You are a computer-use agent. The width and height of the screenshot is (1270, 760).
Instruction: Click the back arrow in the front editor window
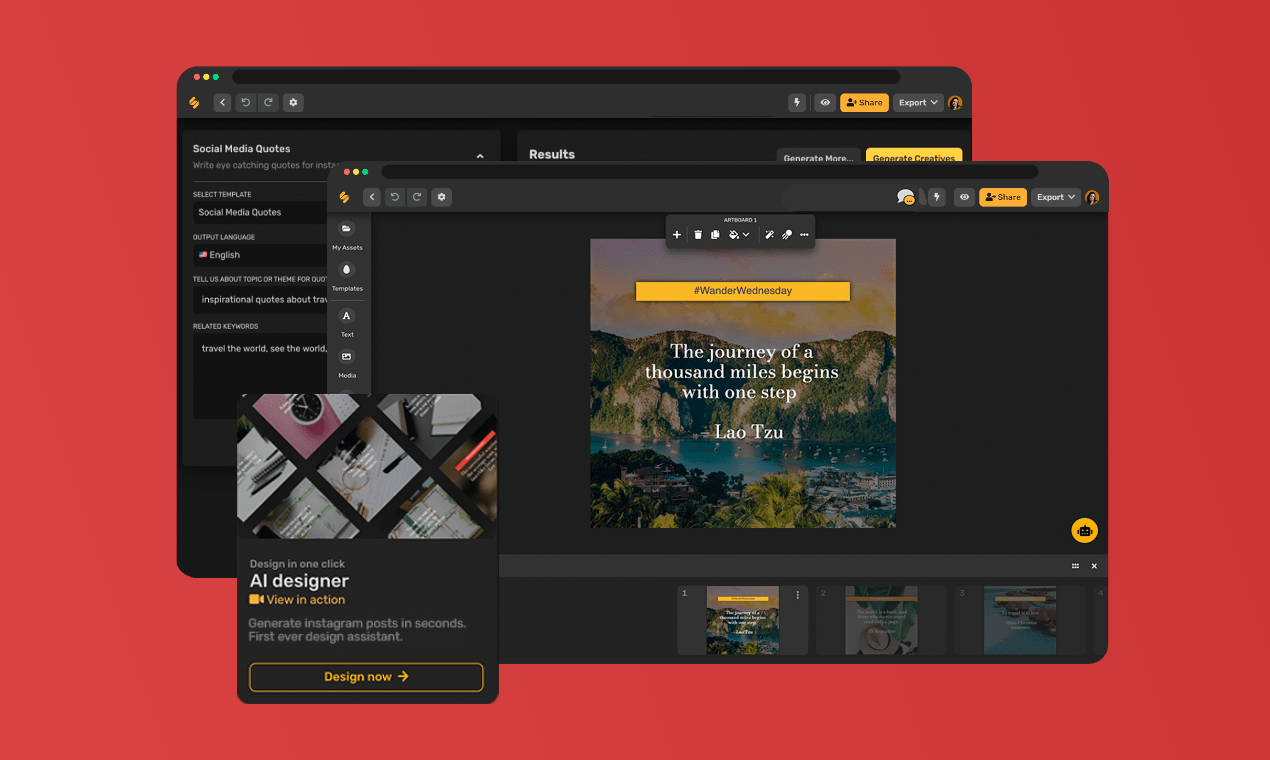click(371, 197)
